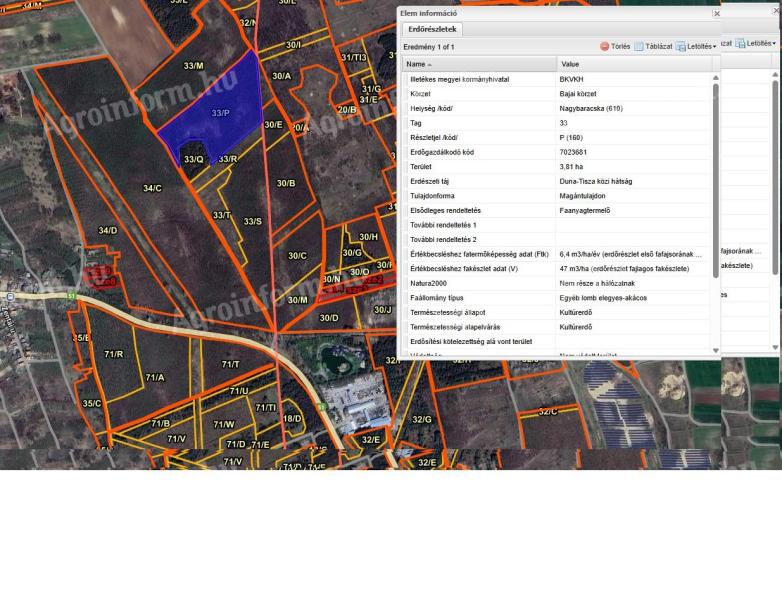This screenshot has height=600, width=782.
Task: Click the 35/C parcel label
Action: pyautogui.click(x=92, y=403)
